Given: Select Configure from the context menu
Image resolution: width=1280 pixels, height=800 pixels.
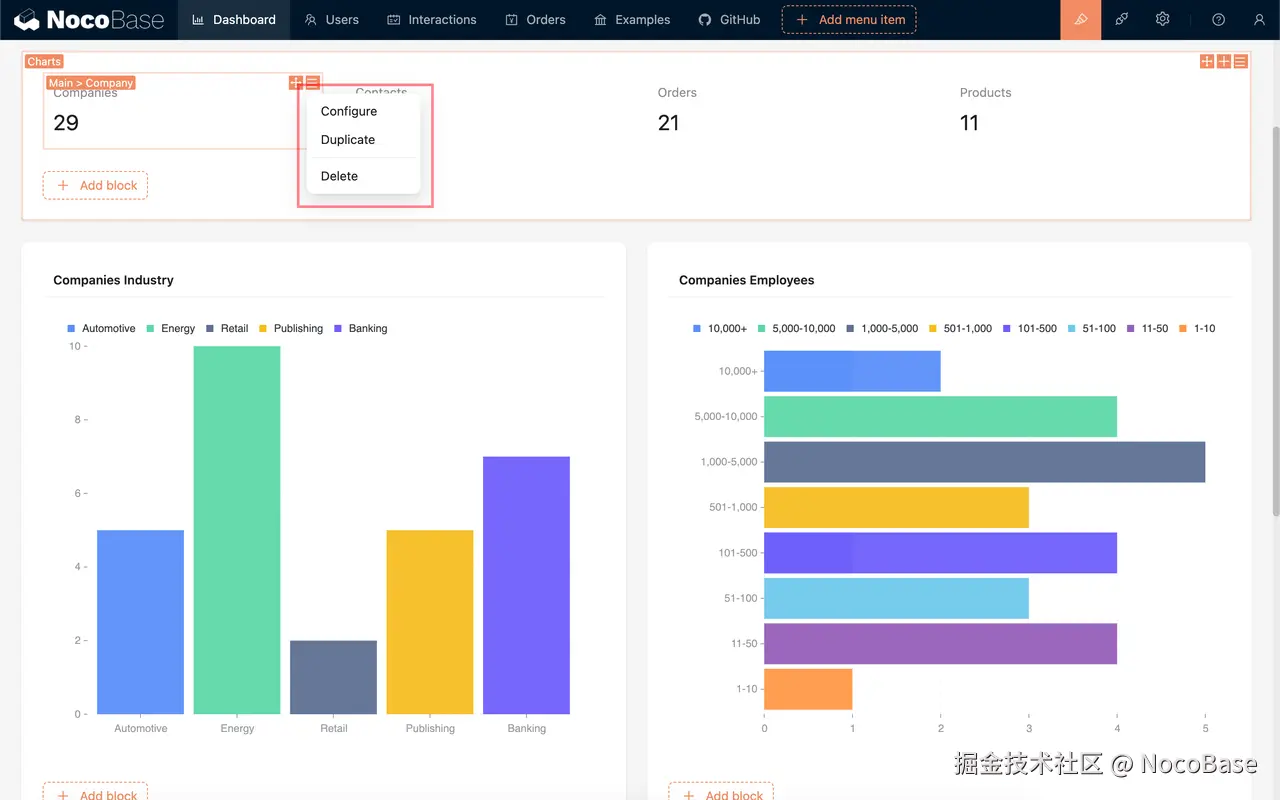Looking at the screenshot, I should click(348, 111).
